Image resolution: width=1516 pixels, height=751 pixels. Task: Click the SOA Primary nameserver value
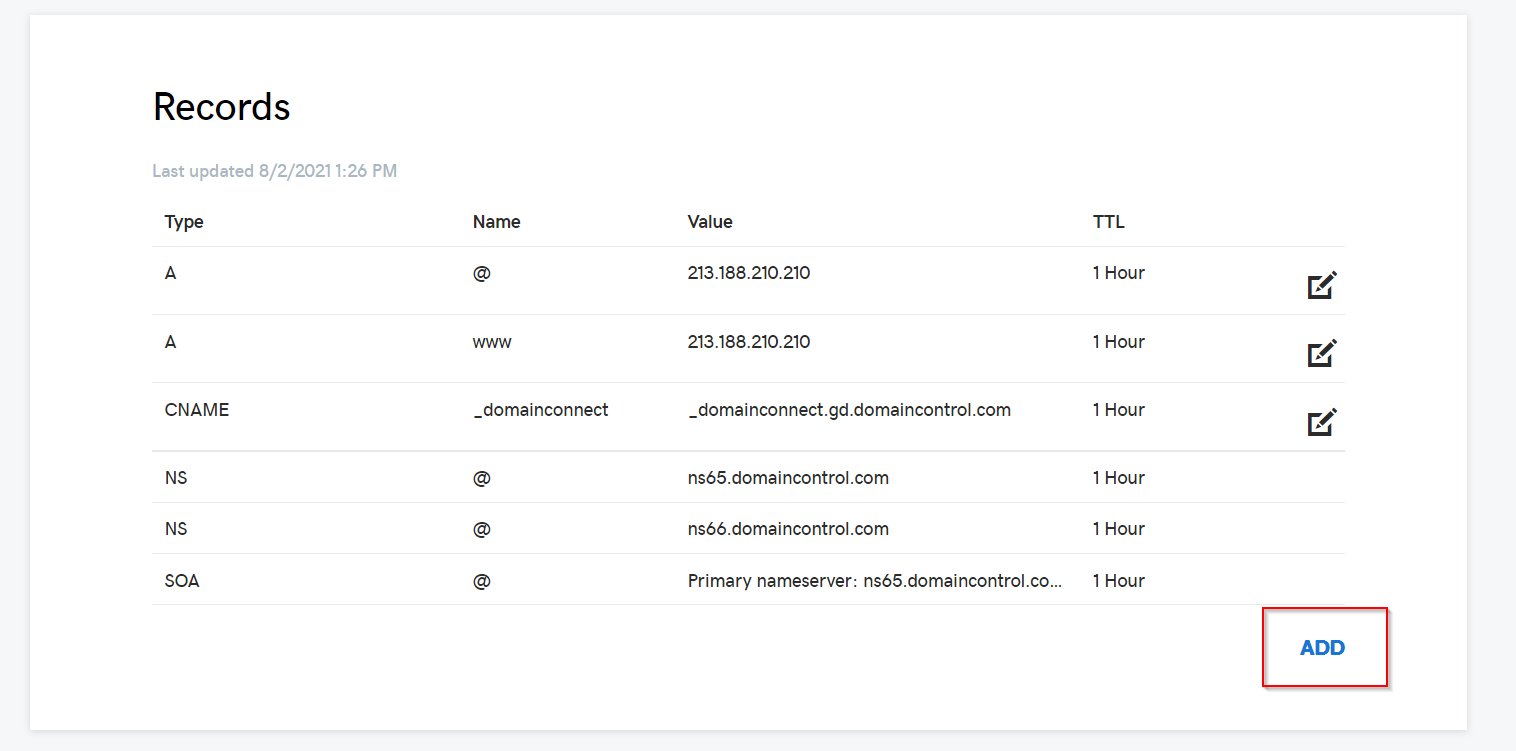pyautogui.click(x=874, y=581)
